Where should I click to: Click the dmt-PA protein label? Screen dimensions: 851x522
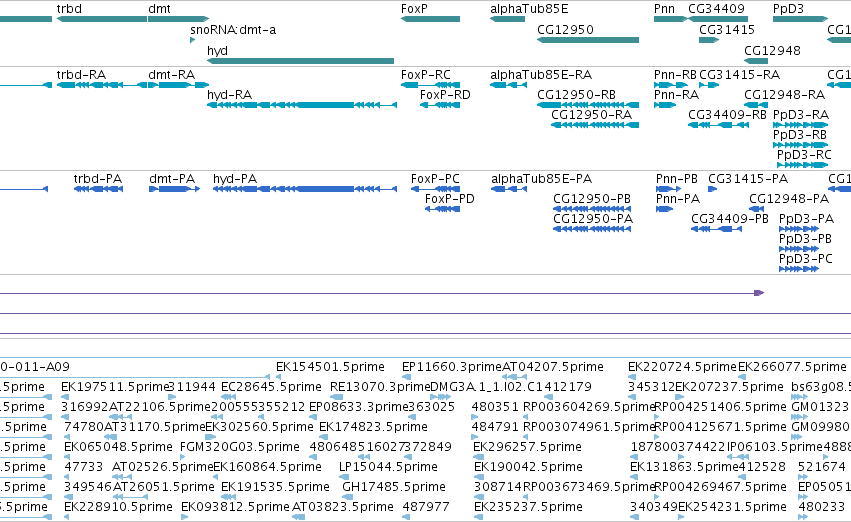[172, 179]
